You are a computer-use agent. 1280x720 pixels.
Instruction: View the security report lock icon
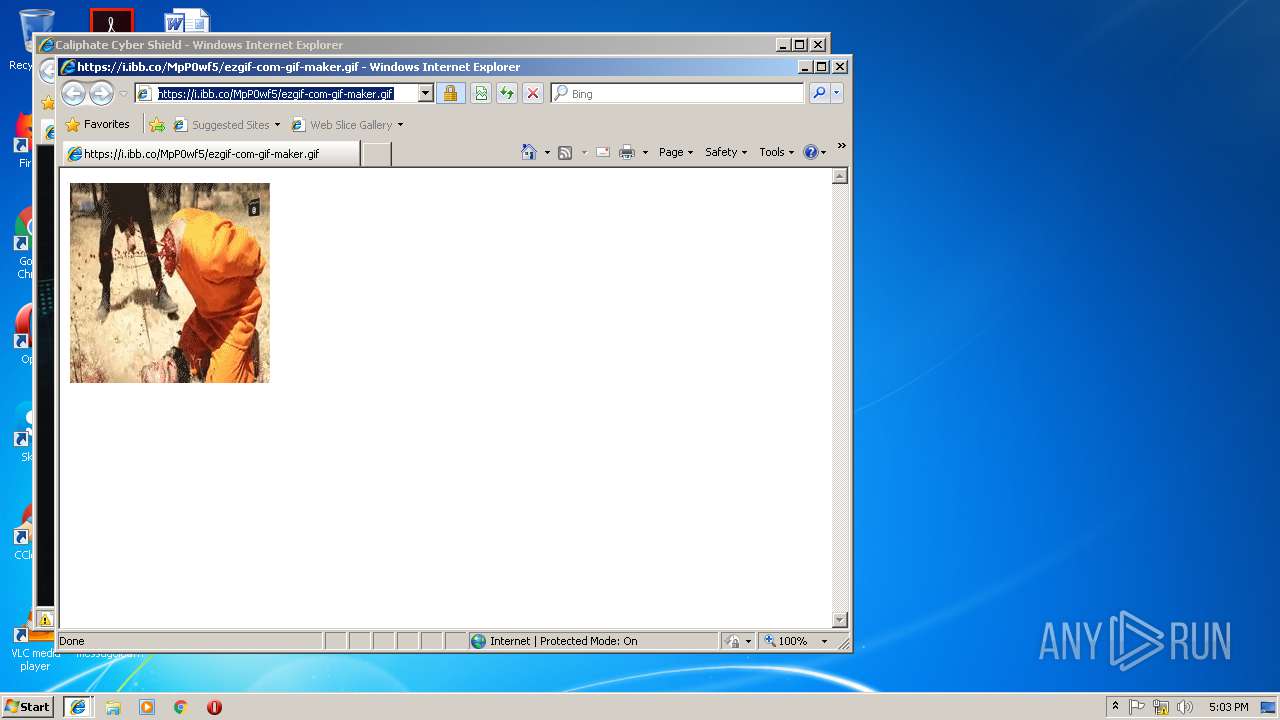coord(450,94)
